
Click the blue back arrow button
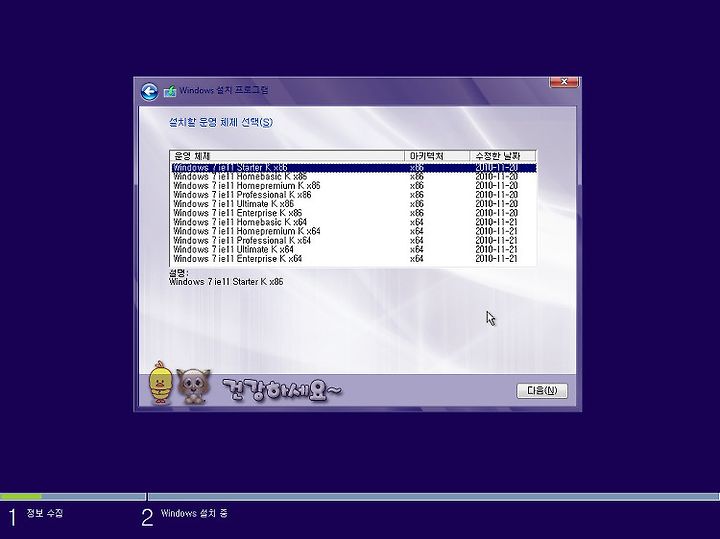click(x=149, y=91)
